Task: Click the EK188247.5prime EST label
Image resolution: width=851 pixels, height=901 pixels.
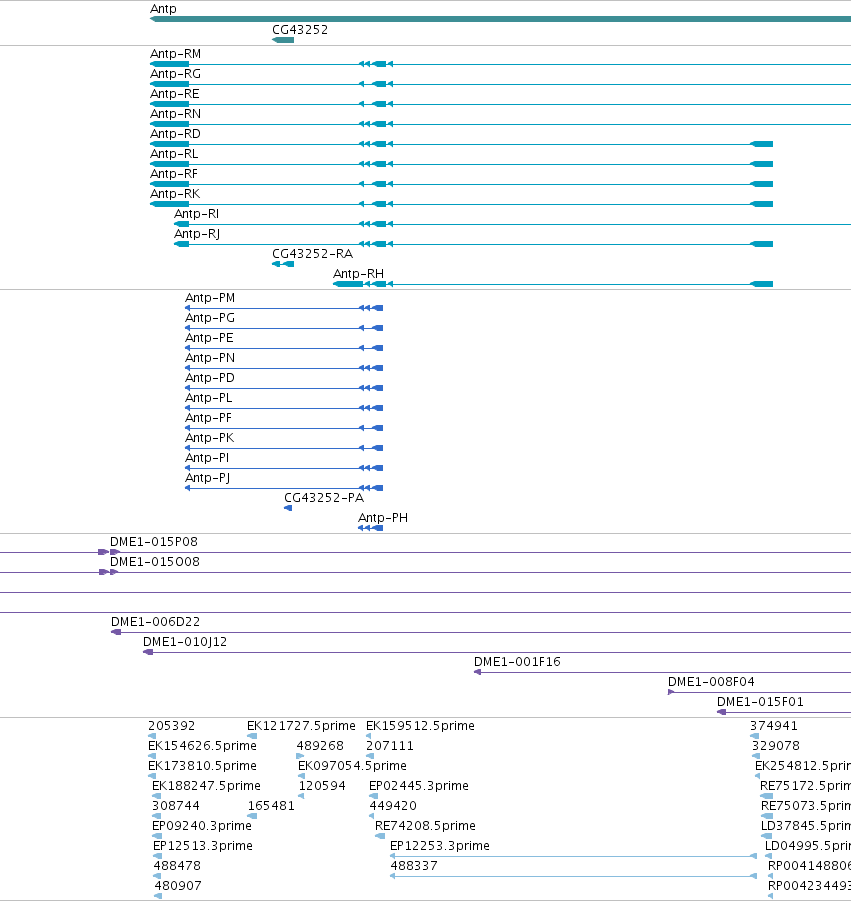Action: point(206,786)
